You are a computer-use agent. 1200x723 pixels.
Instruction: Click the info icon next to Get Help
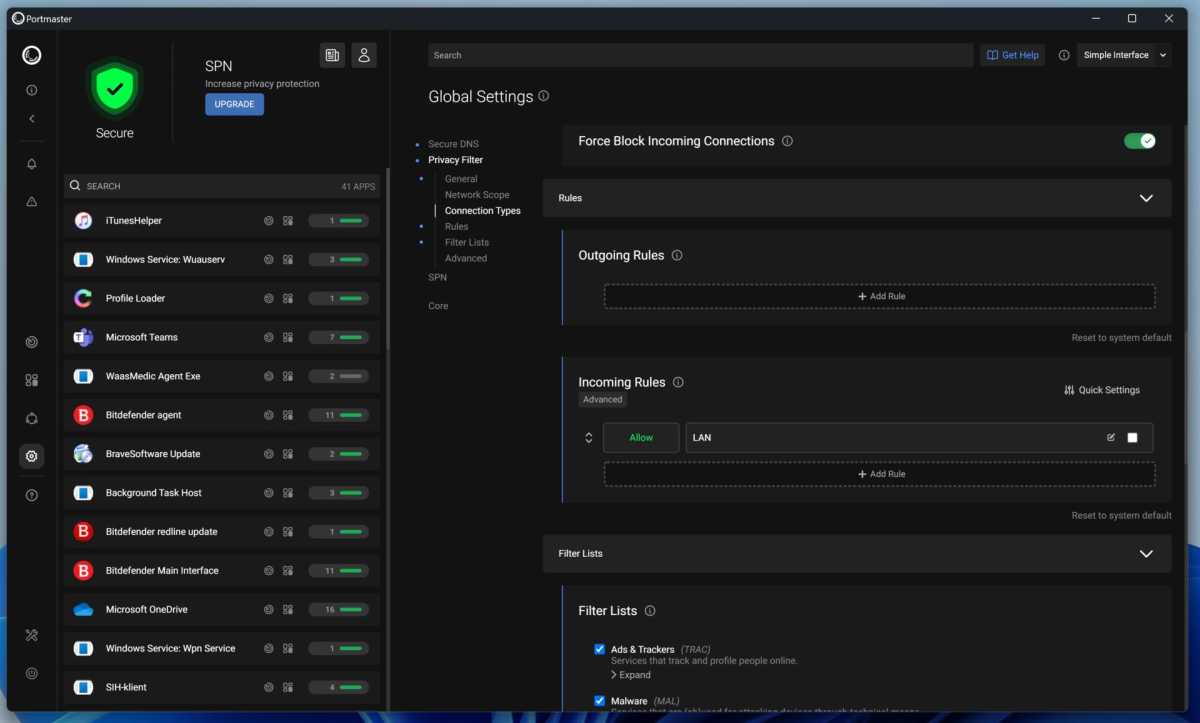(x=1064, y=55)
